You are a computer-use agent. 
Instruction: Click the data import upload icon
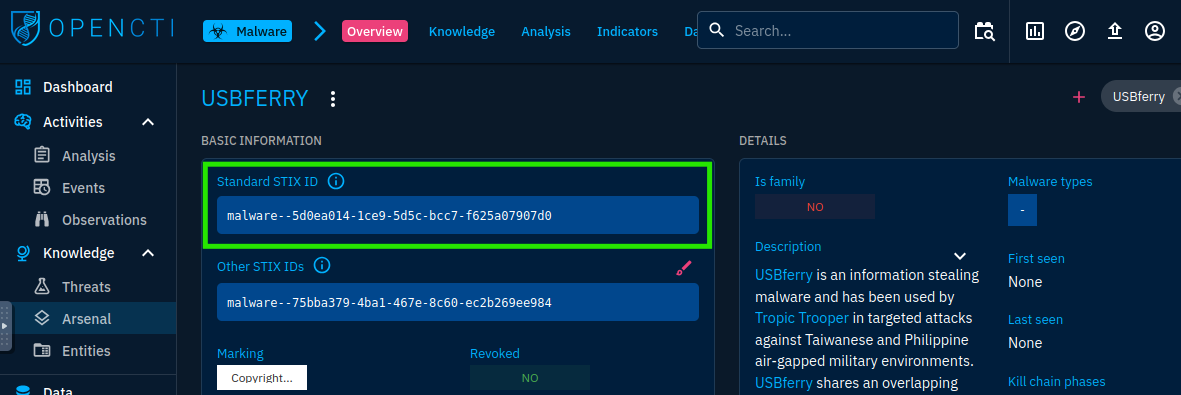coord(1115,31)
